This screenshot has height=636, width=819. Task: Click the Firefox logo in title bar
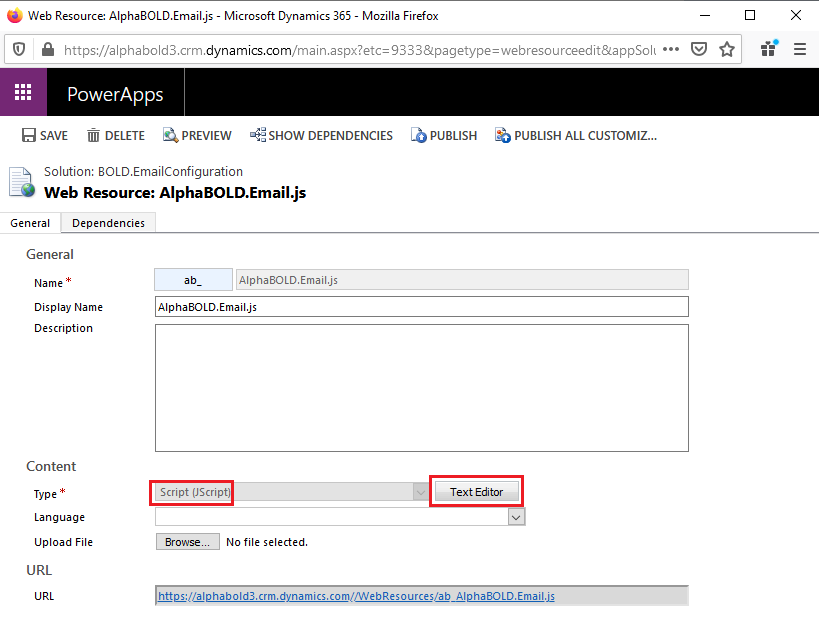pyautogui.click(x=15, y=16)
